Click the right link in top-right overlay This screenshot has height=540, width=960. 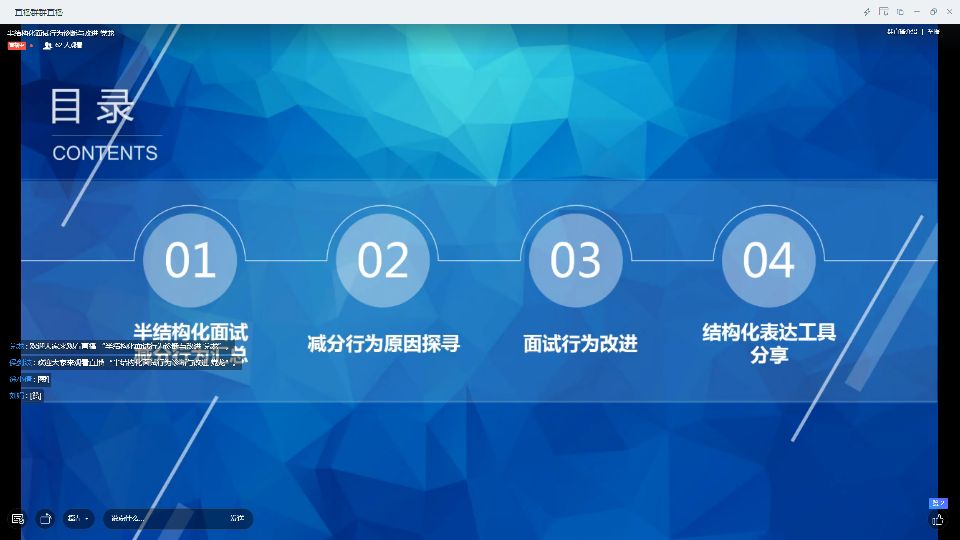click(933, 32)
